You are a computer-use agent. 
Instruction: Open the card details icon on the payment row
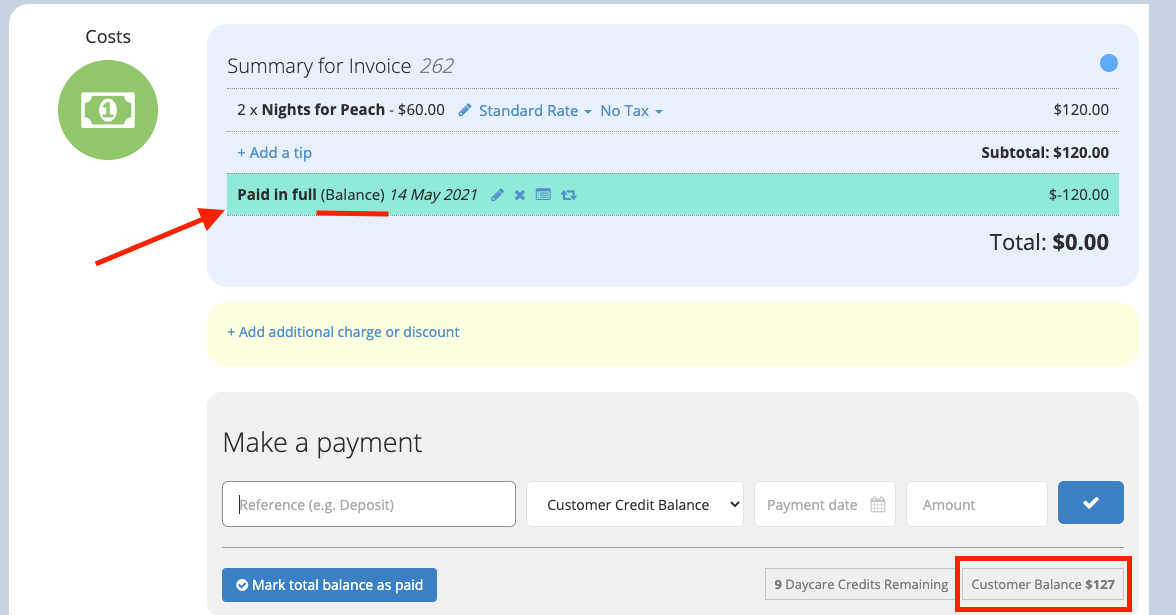[544, 195]
